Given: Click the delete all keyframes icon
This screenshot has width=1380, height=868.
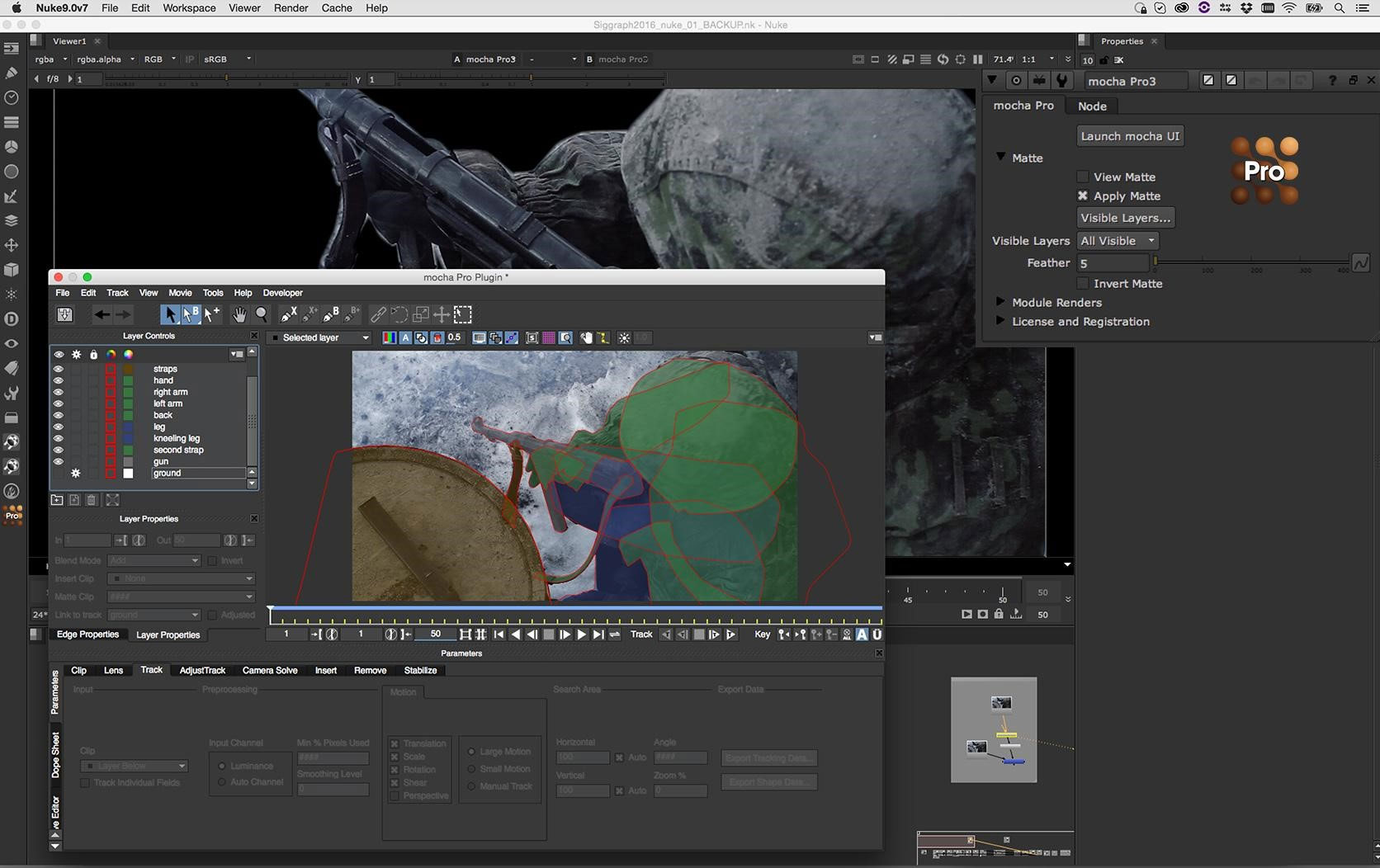Looking at the screenshot, I should coord(847,634).
